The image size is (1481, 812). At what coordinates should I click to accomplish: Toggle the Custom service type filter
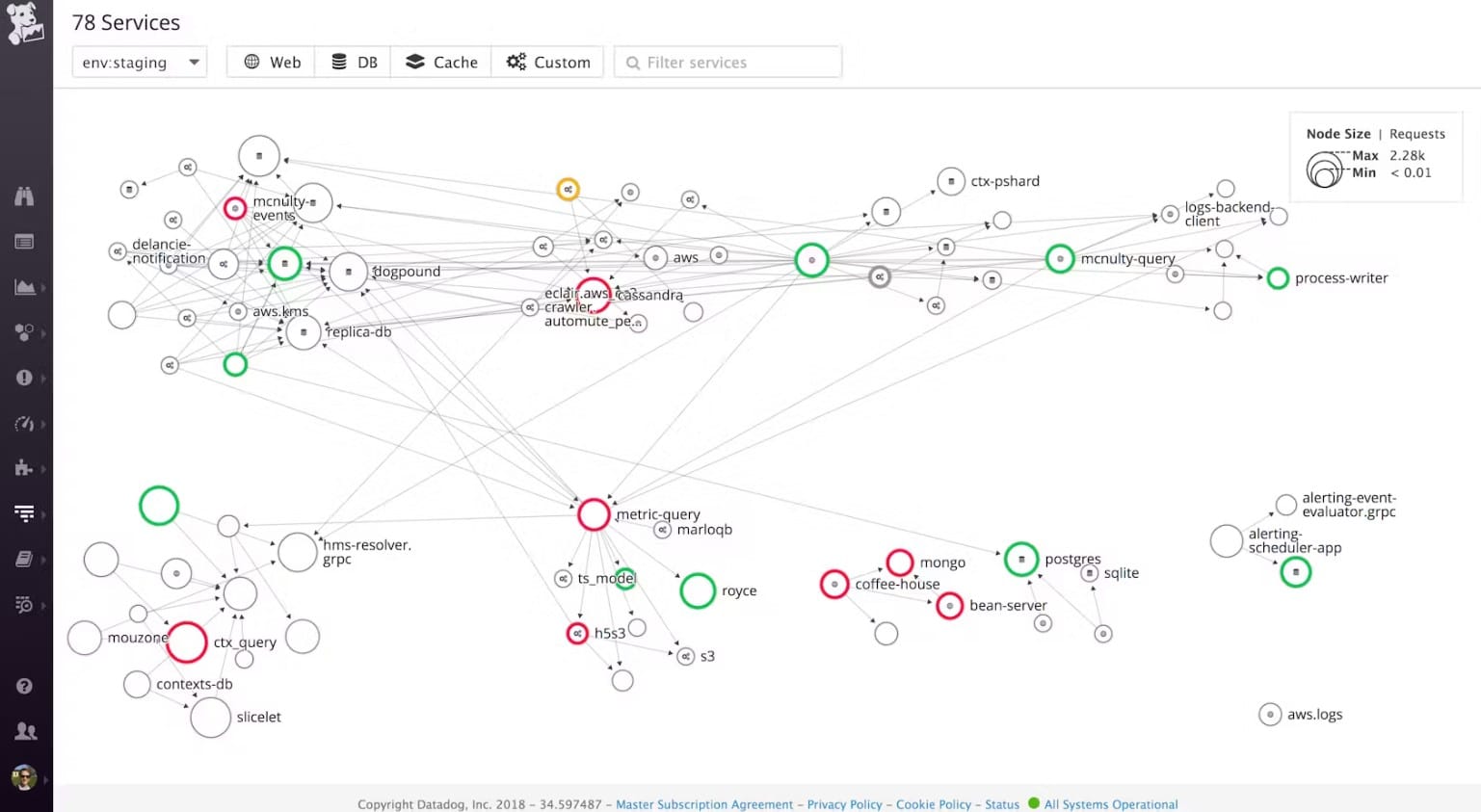pyautogui.click(x=547, y=63)
